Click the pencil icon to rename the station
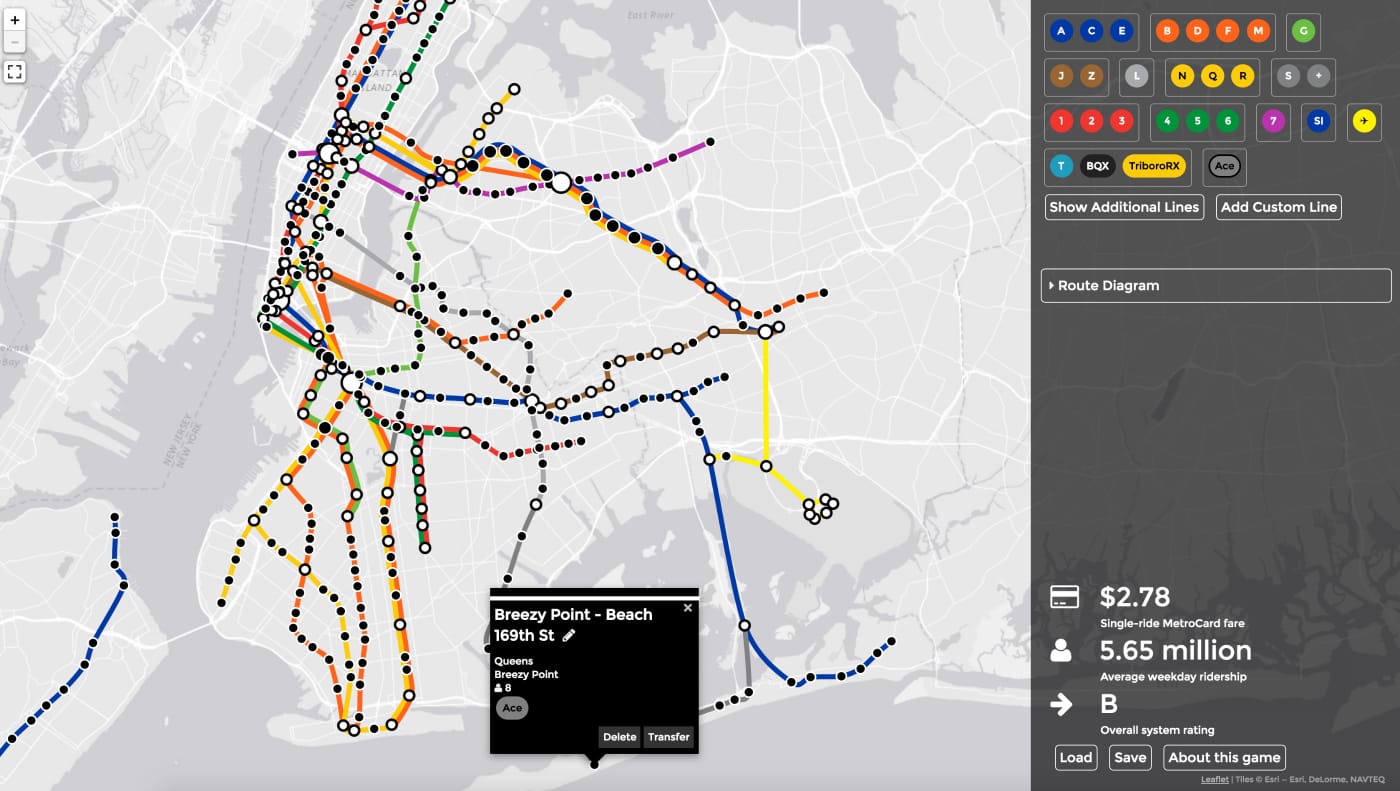The height and width of the screenshot is (791, 1400). coord(568,635)
